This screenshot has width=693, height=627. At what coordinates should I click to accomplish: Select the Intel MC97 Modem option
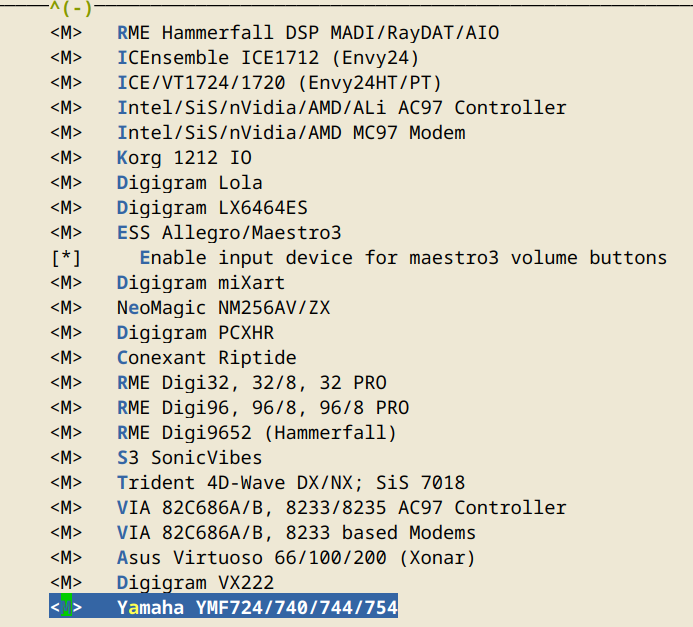click(x=290, y=133)
